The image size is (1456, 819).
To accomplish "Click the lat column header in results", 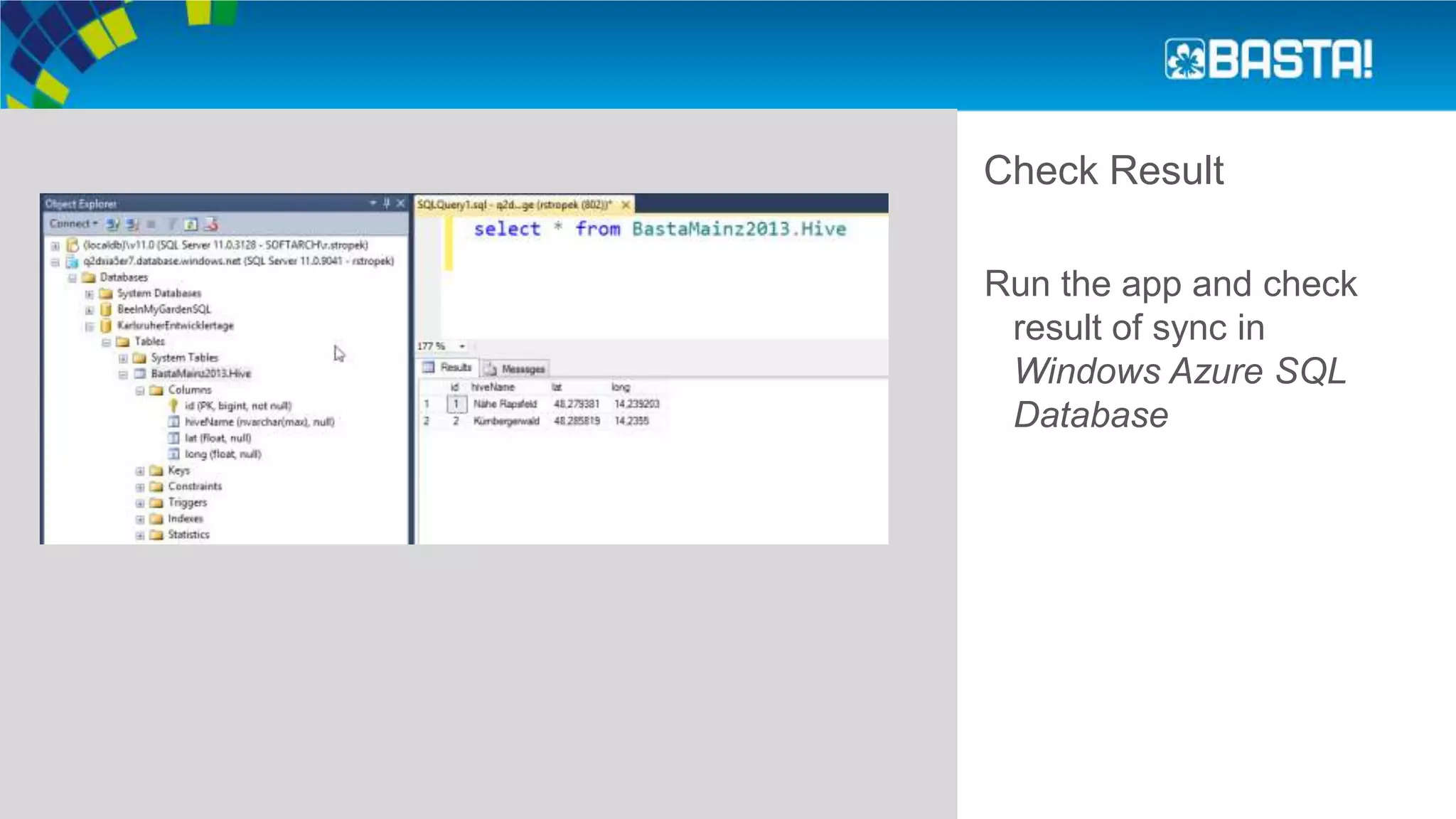I will 557,387.
